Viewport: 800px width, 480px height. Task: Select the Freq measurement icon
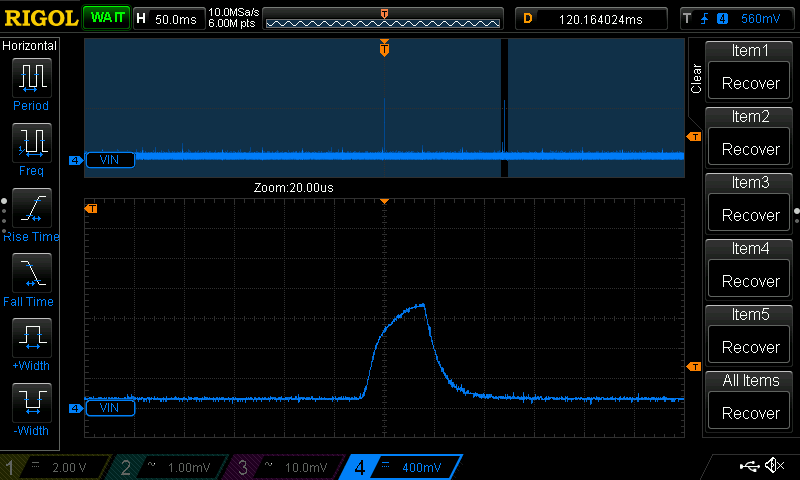[32, 142]
